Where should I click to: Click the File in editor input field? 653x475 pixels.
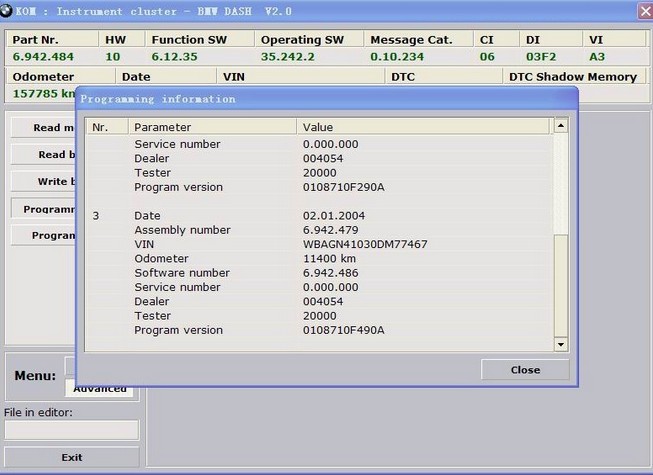(x=72, y=430)
